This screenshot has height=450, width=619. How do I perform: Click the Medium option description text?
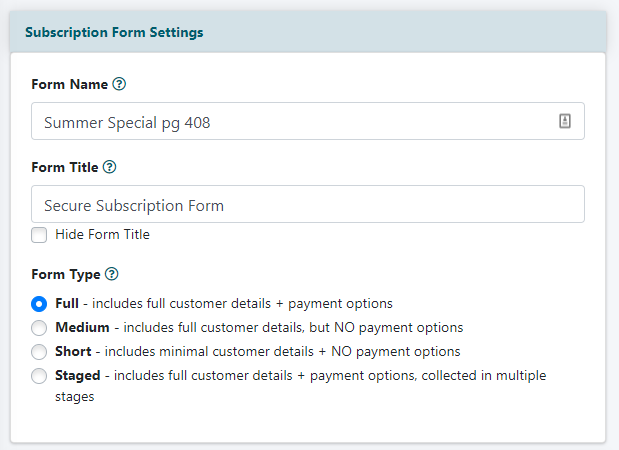point(290,327)
